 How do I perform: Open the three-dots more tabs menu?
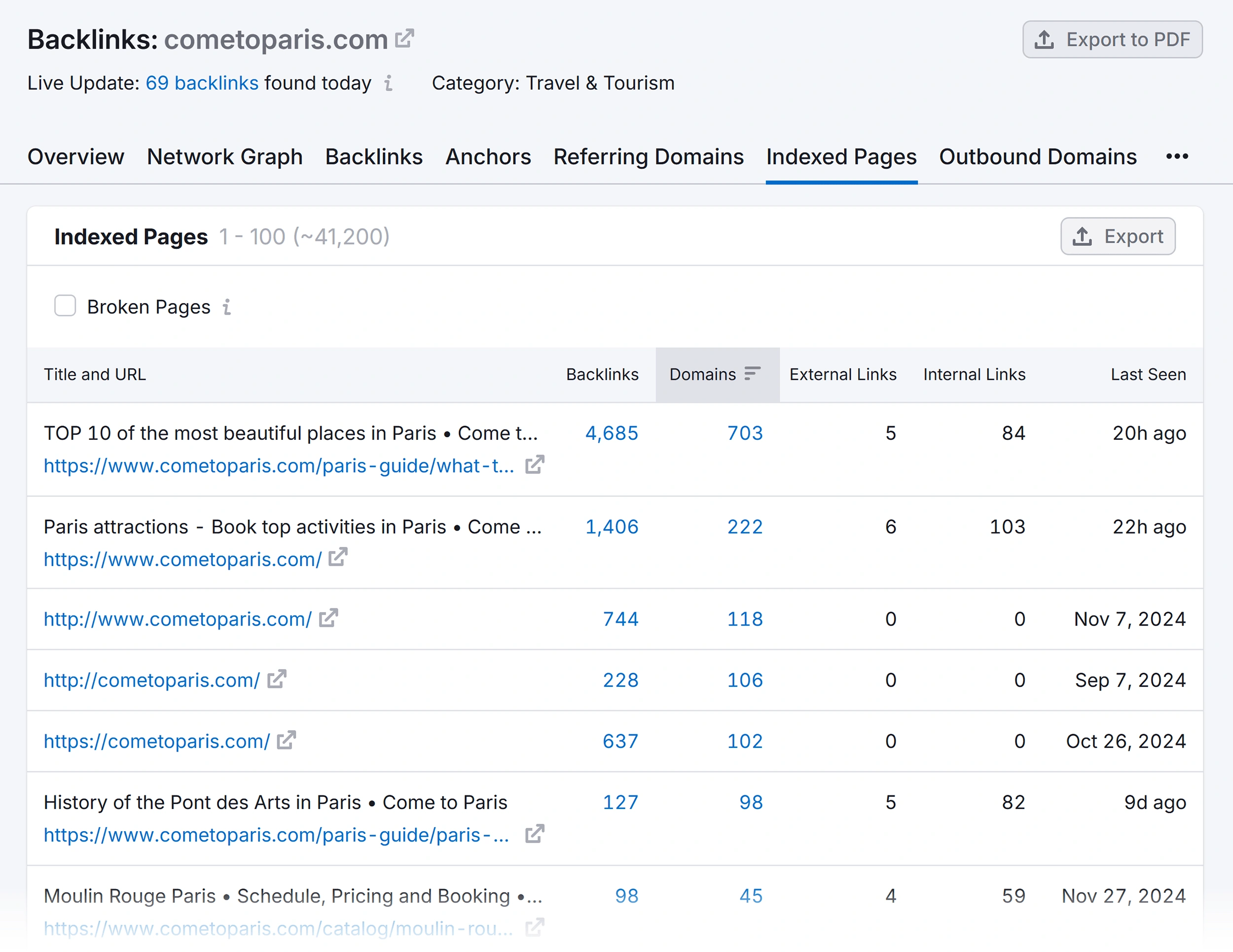(1177, 156)
